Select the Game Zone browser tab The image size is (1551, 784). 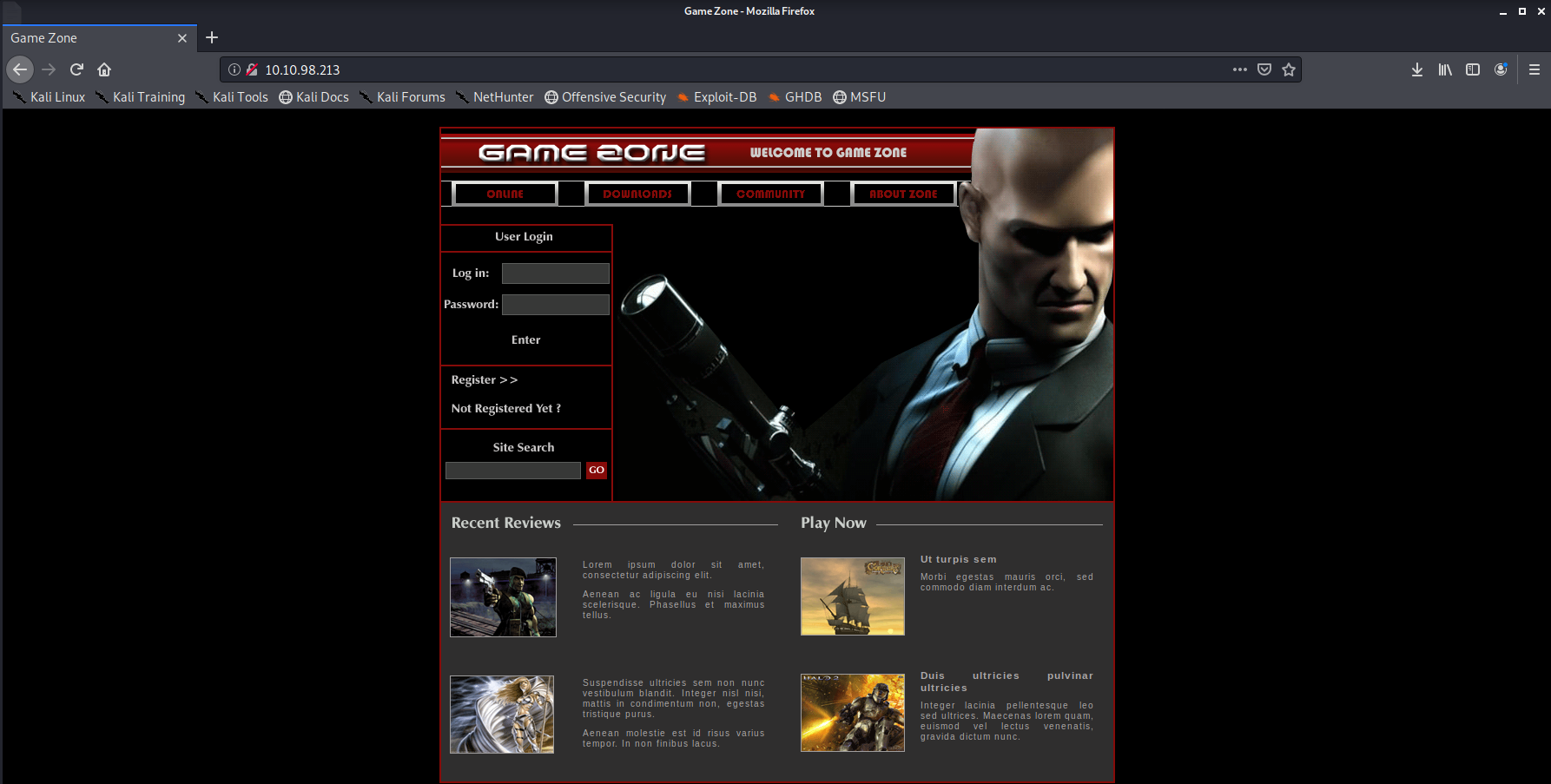(99, 38)
